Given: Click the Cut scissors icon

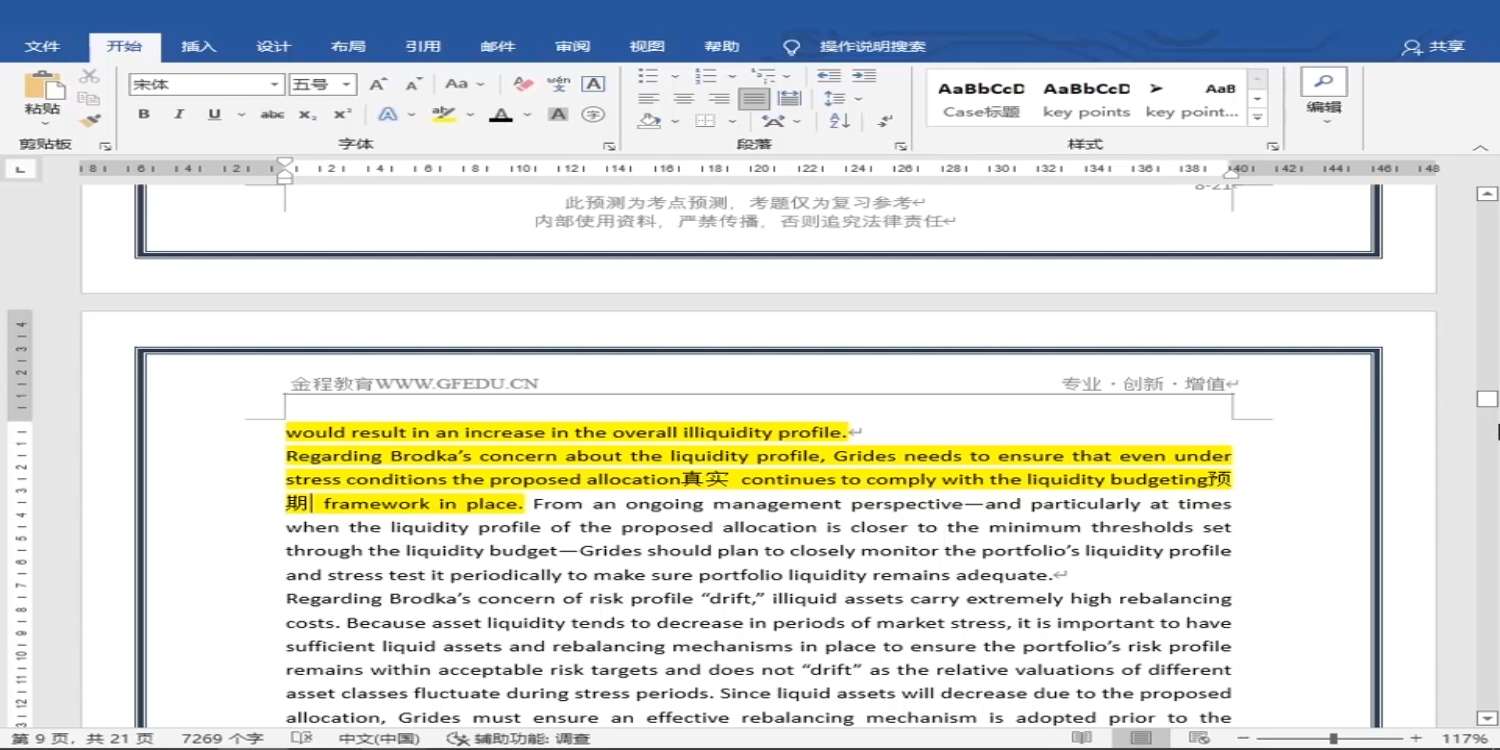Looking at the screenshot, I should 90,76.
